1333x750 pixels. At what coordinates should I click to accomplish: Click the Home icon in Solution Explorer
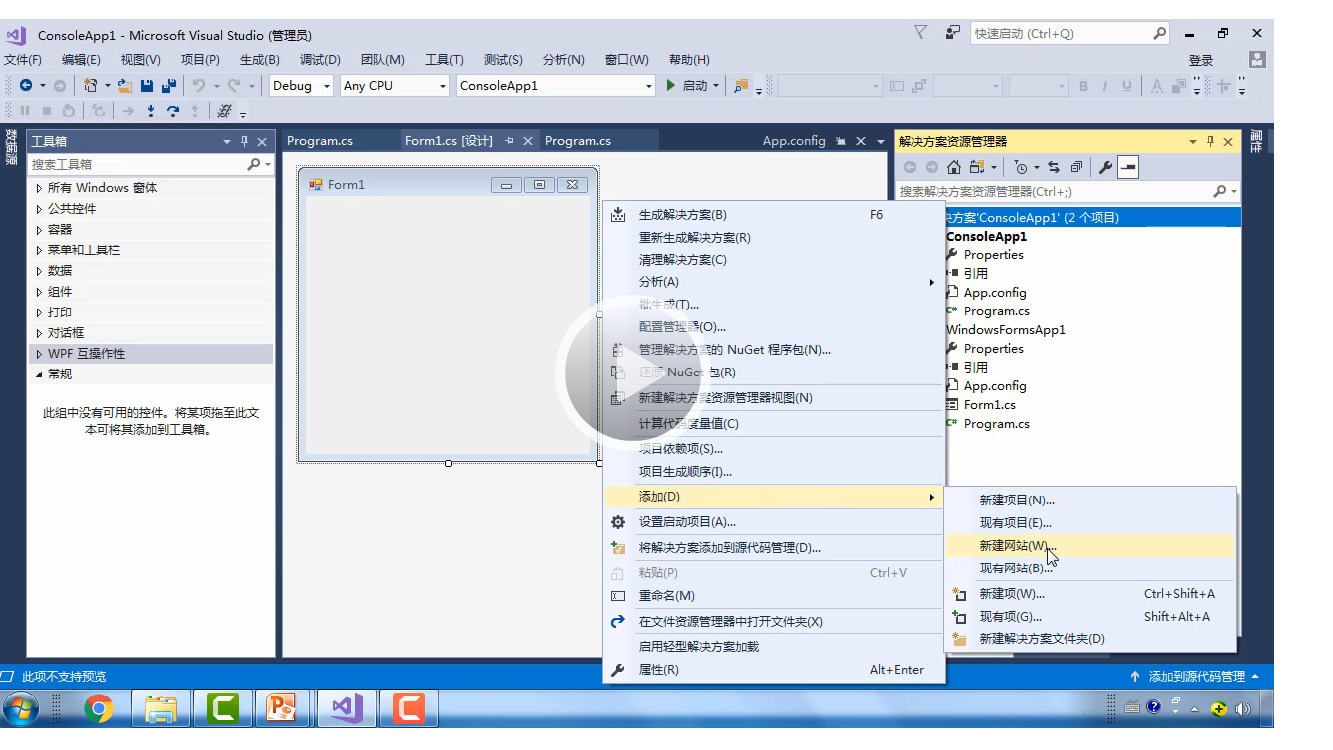click(954, 167)
